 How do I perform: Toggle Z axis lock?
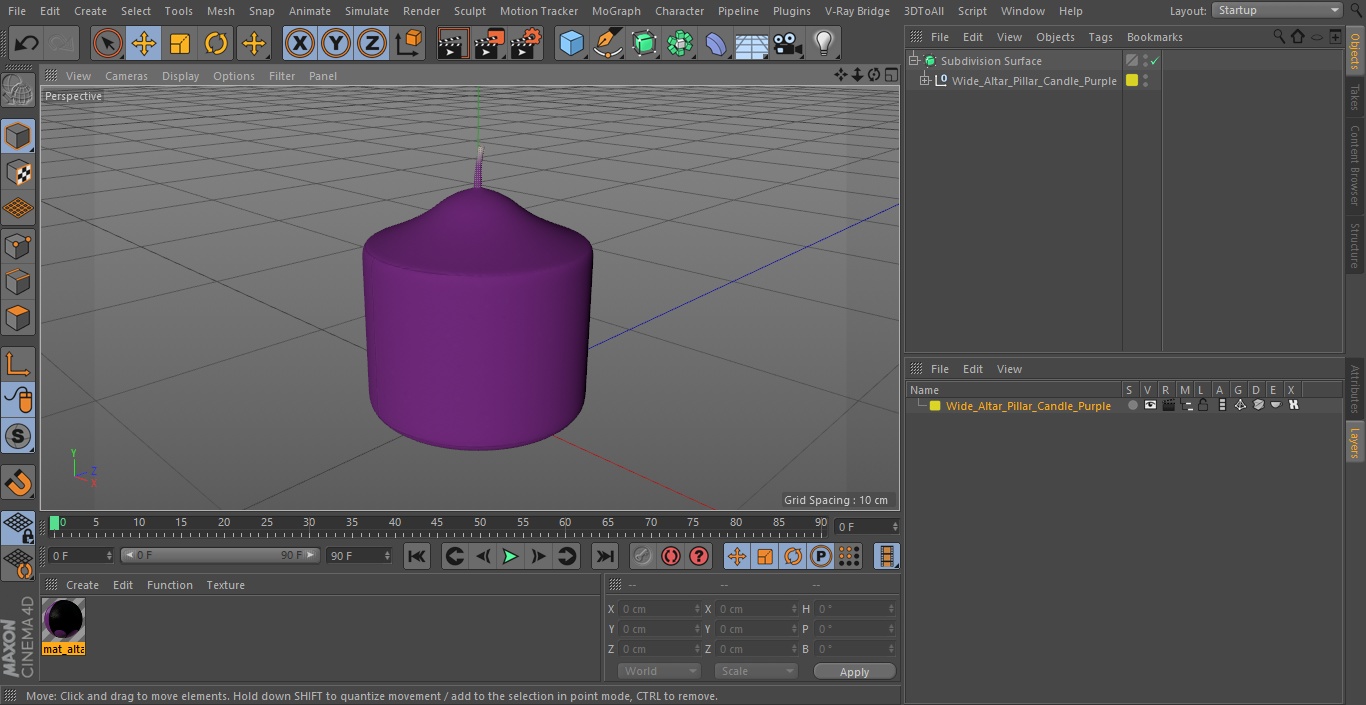pyautogui.click(x=372, y=43)
